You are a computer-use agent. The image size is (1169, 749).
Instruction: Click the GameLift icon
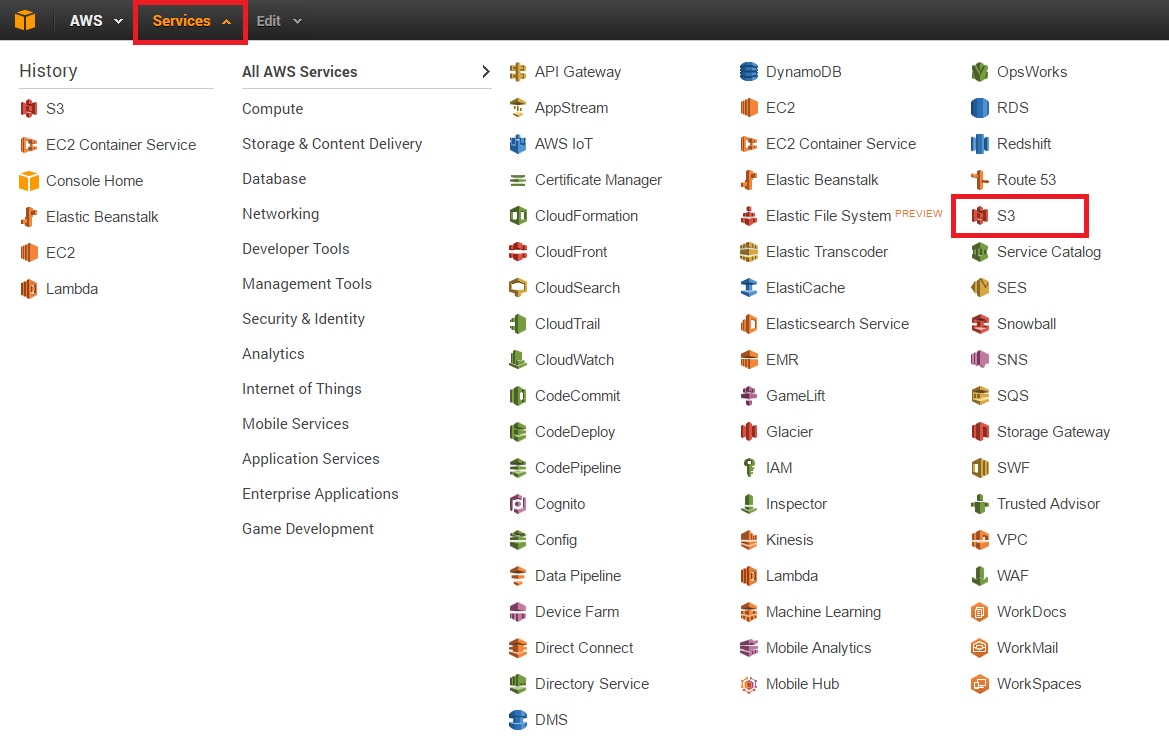(749, 396)
